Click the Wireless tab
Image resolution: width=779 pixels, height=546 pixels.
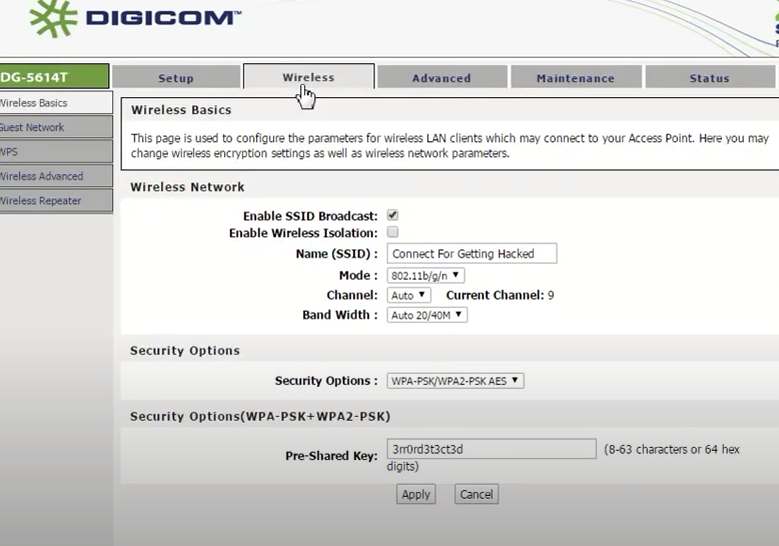(x=308, y=77)
